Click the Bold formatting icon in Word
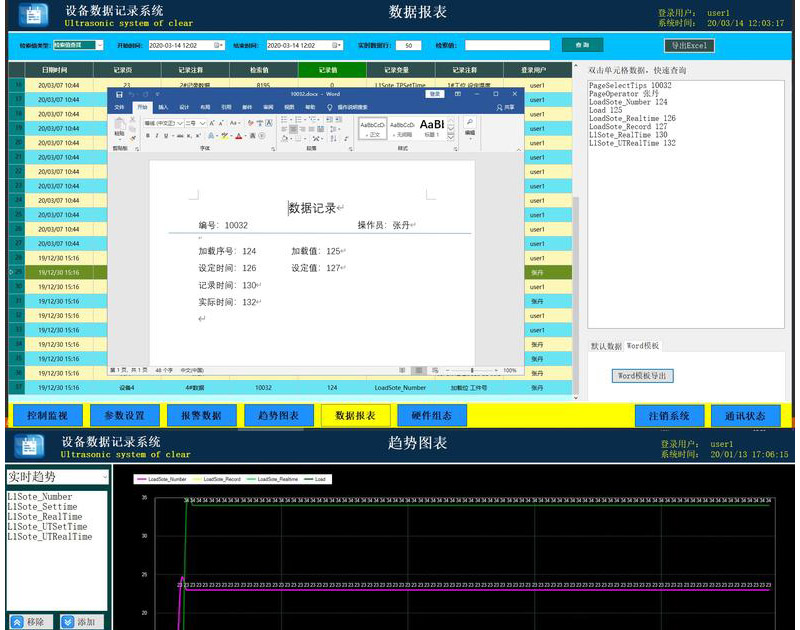Screen dimensions: 800x630 pos(147,135)
